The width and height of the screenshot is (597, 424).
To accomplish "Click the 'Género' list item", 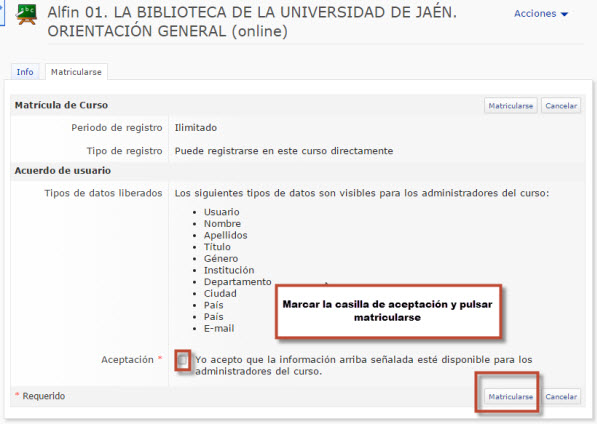I will (x=221, y=259).
